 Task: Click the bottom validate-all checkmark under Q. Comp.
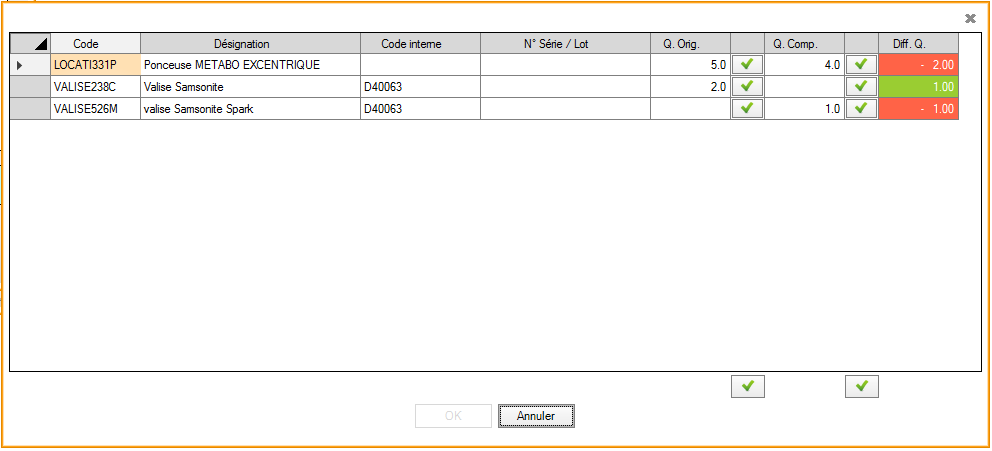861,386
